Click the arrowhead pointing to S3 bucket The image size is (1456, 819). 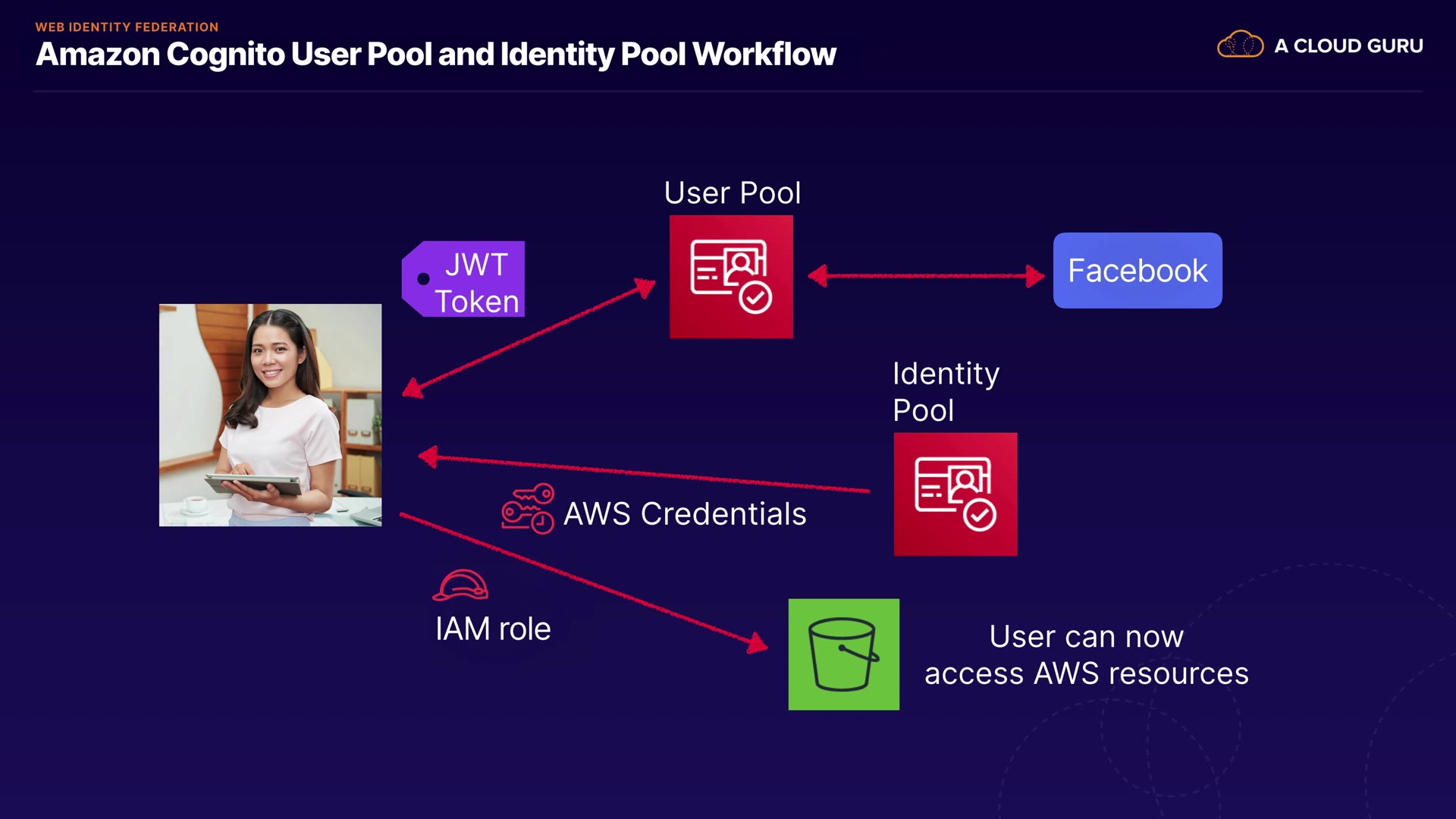[x=757, y=645]
